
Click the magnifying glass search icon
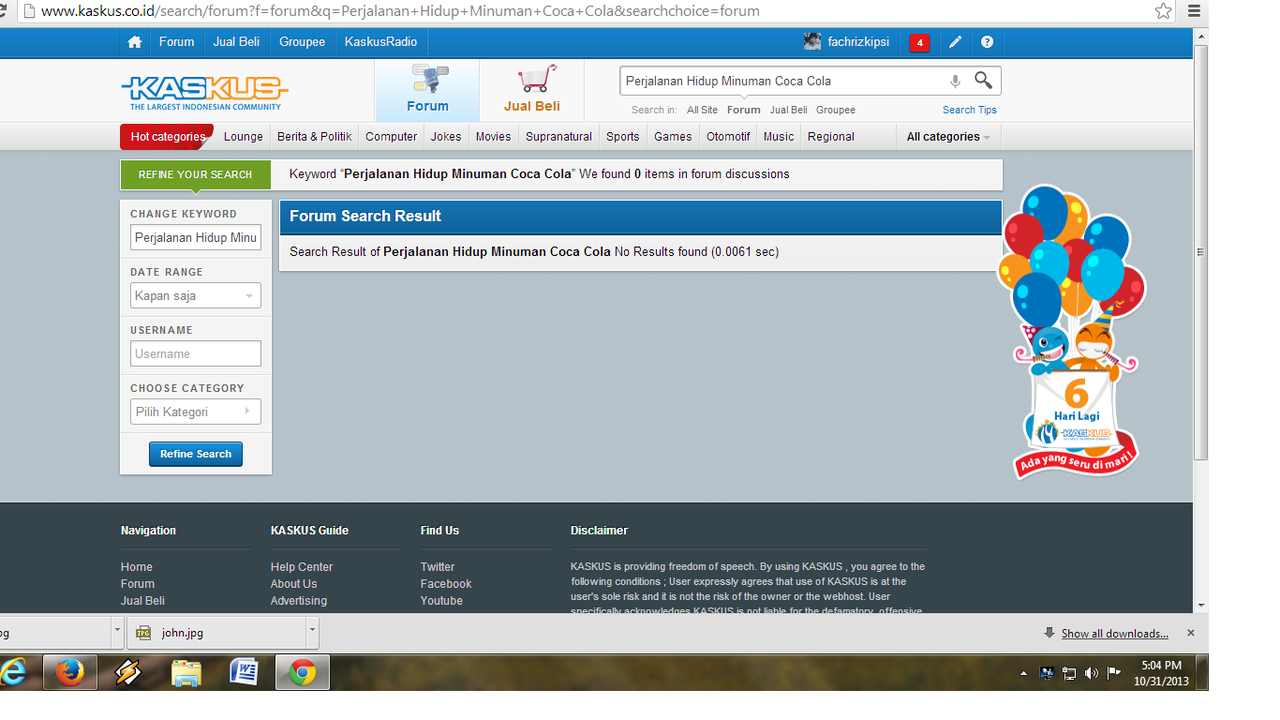[984, 80]
